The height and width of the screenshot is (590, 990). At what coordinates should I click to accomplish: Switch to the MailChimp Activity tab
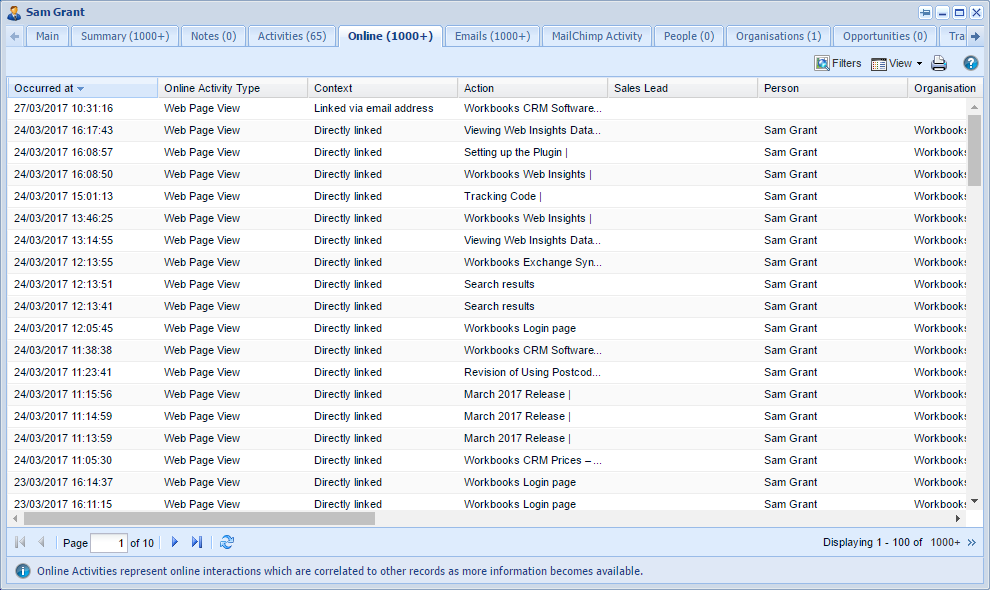pos(597,36)
